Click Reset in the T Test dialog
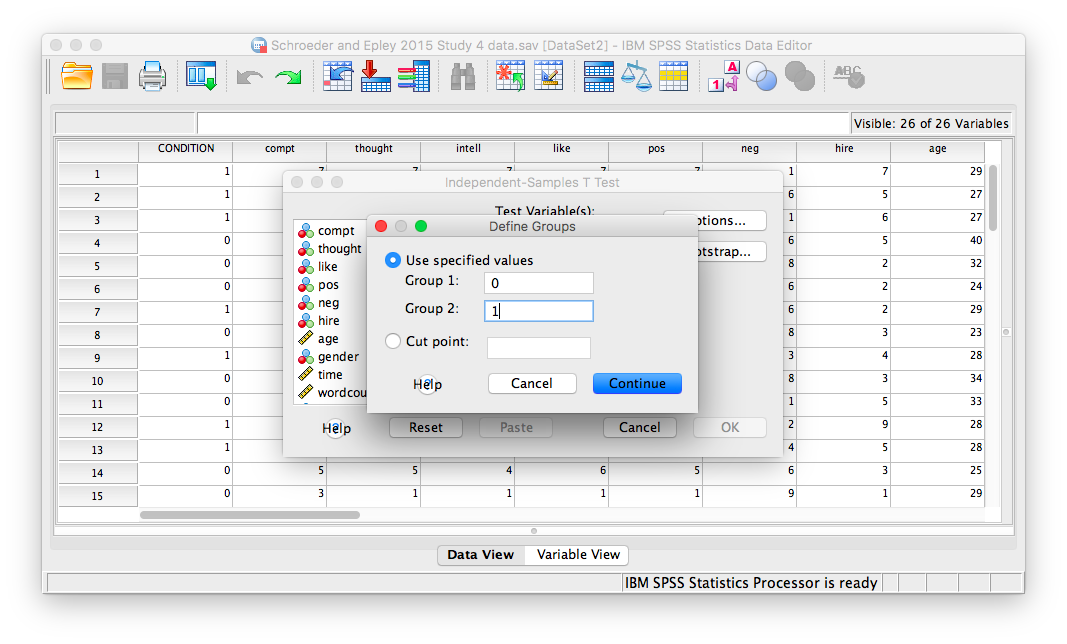 tap(425, 428)
